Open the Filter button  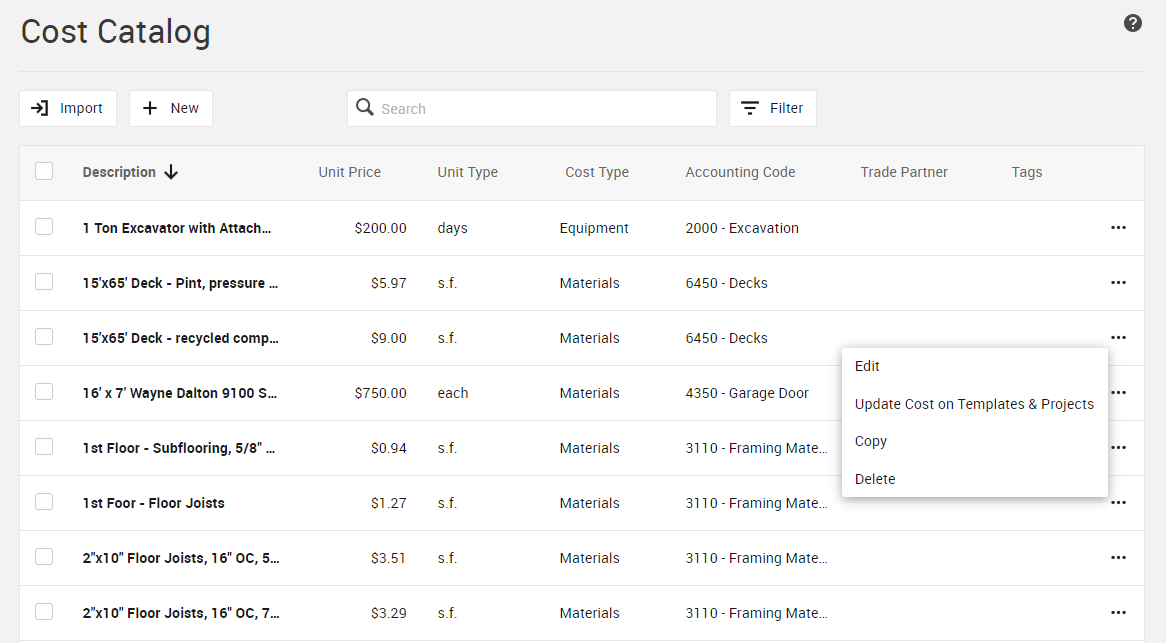(773, 109)
